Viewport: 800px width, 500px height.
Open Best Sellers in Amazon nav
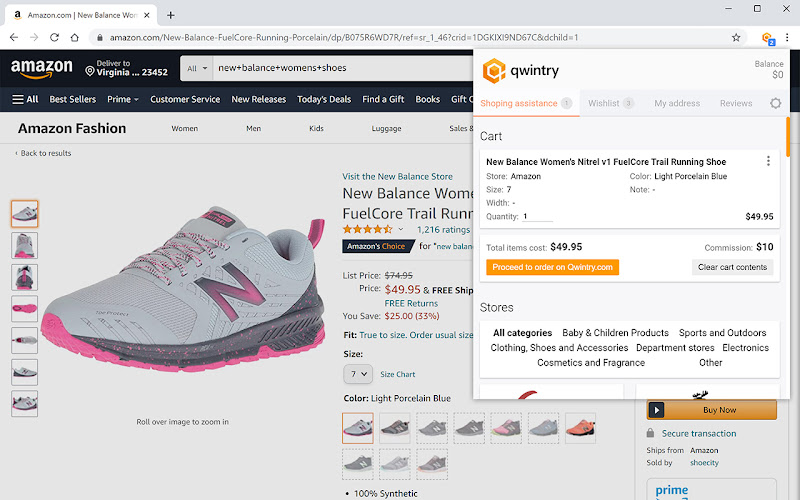(x=72, y=99)
